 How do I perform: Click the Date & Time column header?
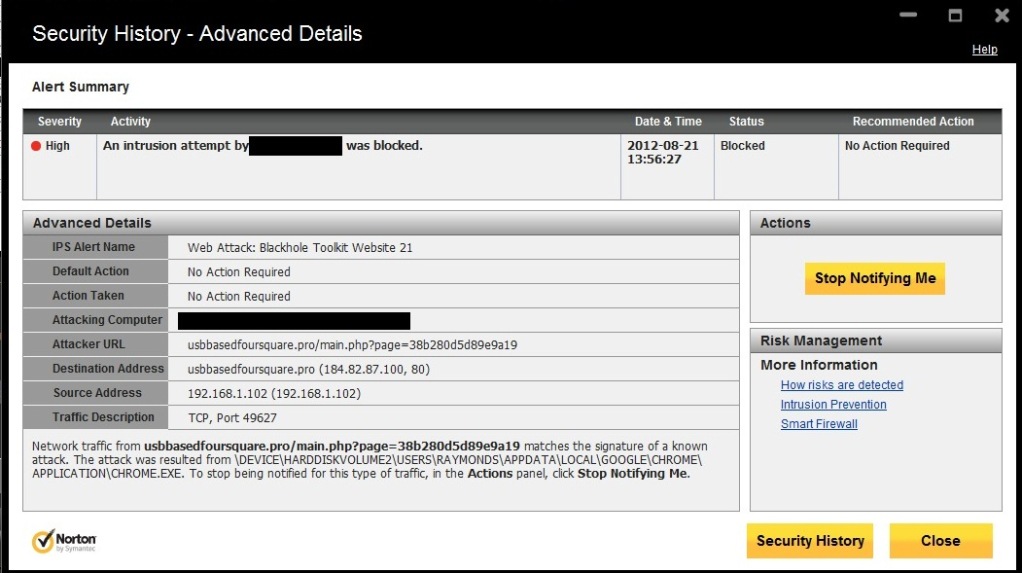pyautogui.click(x=668, y=121)
